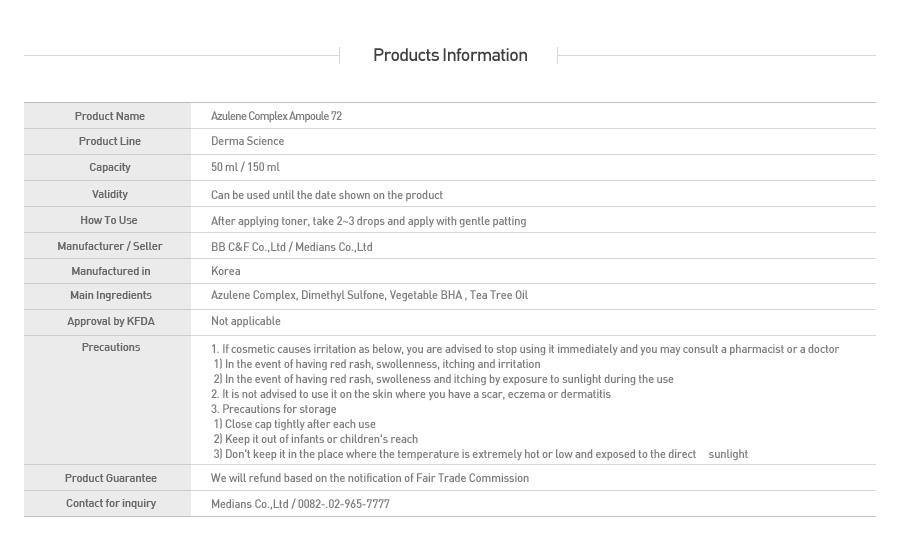This screenshot has height=549, width=900.
Task: Click the How To Use label
Action: click(x=109, y=220)
